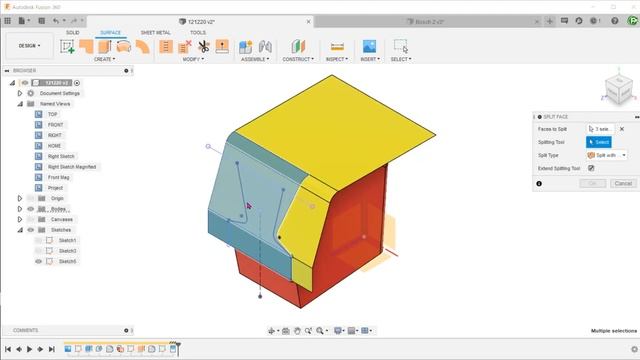The image size is (640, 360).
Task: Expand Document Settings node
Action: click(20, 93)
